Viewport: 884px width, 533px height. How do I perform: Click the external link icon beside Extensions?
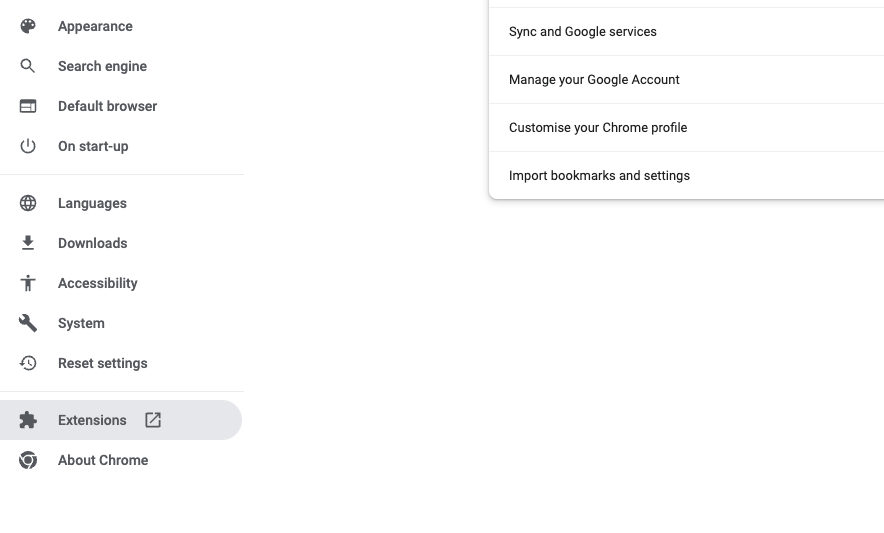click(153, 420)
